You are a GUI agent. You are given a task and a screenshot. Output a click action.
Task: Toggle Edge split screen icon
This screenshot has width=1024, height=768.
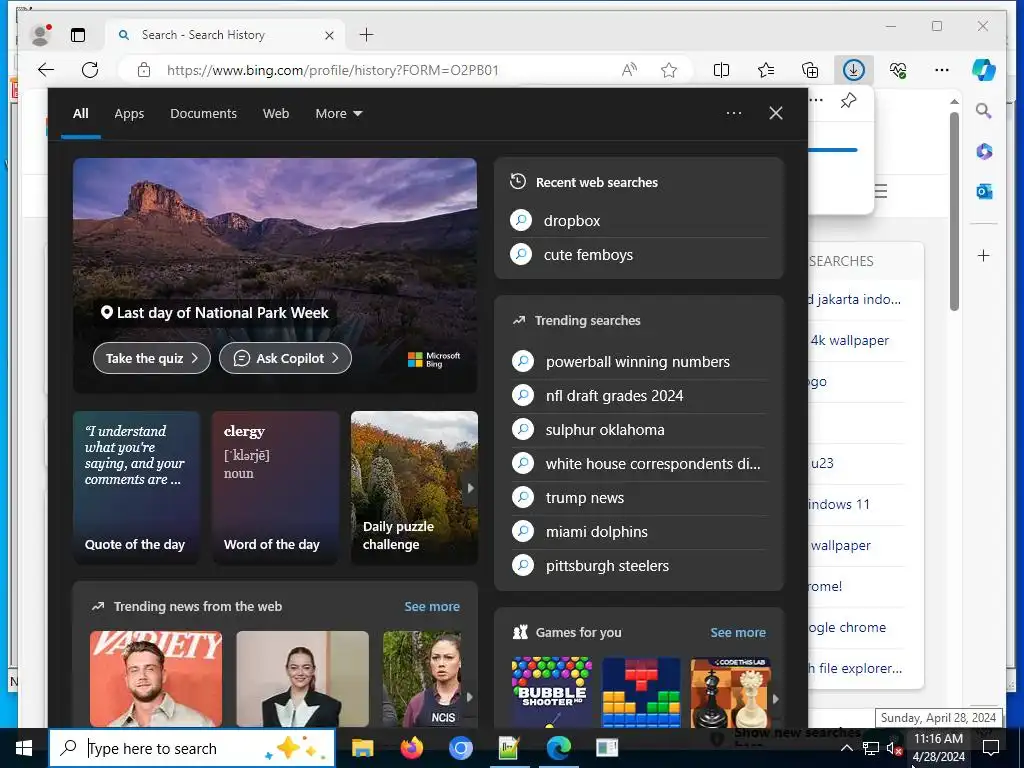(x=722, y=70)
